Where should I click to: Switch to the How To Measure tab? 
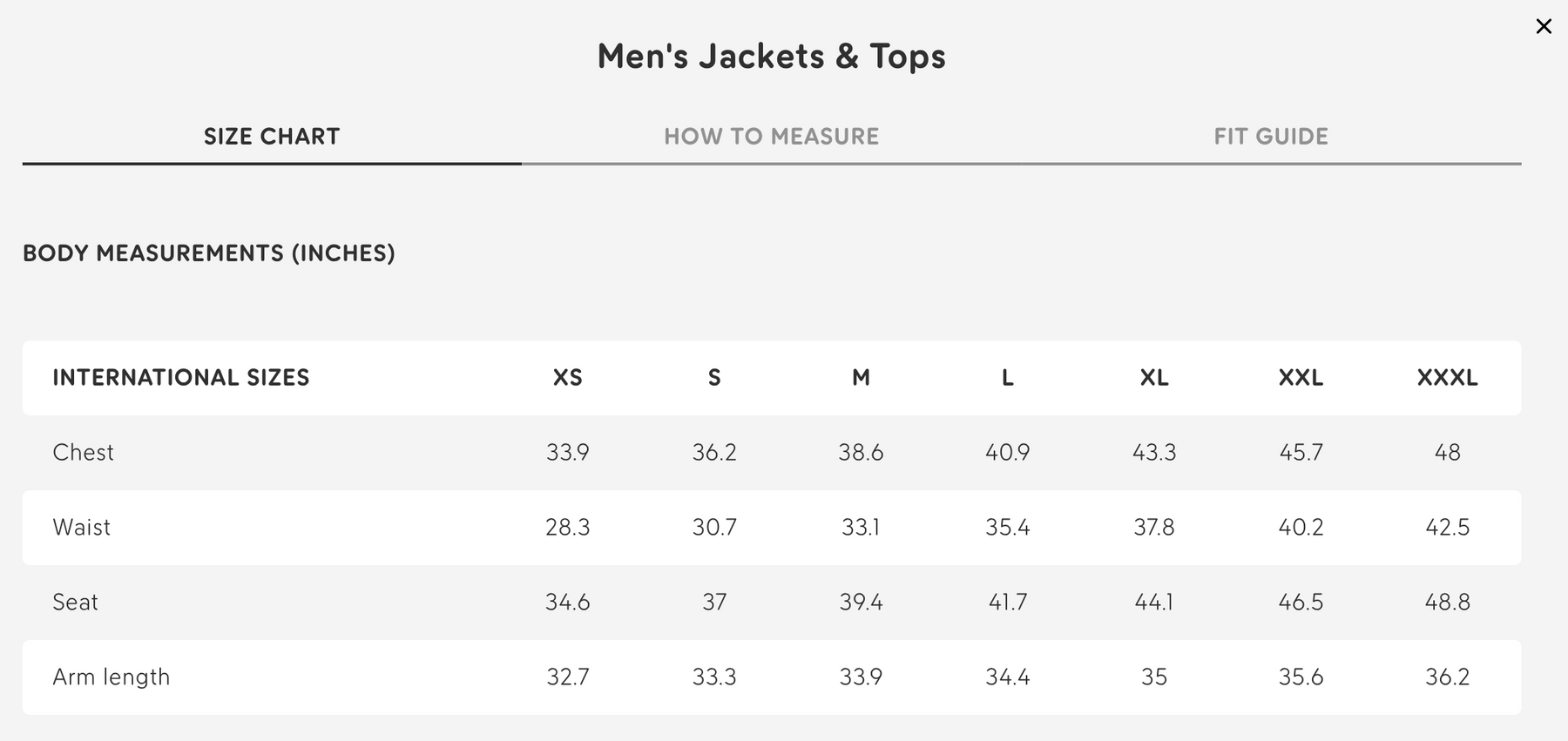coord(771,137)
